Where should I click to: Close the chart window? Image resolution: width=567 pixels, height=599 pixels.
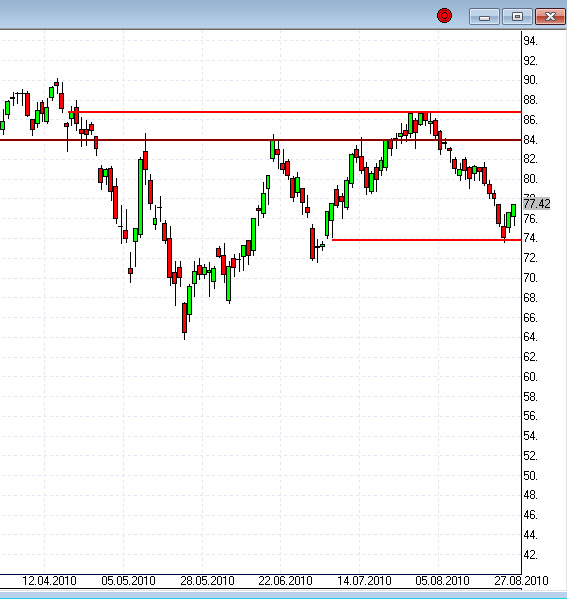550,17
